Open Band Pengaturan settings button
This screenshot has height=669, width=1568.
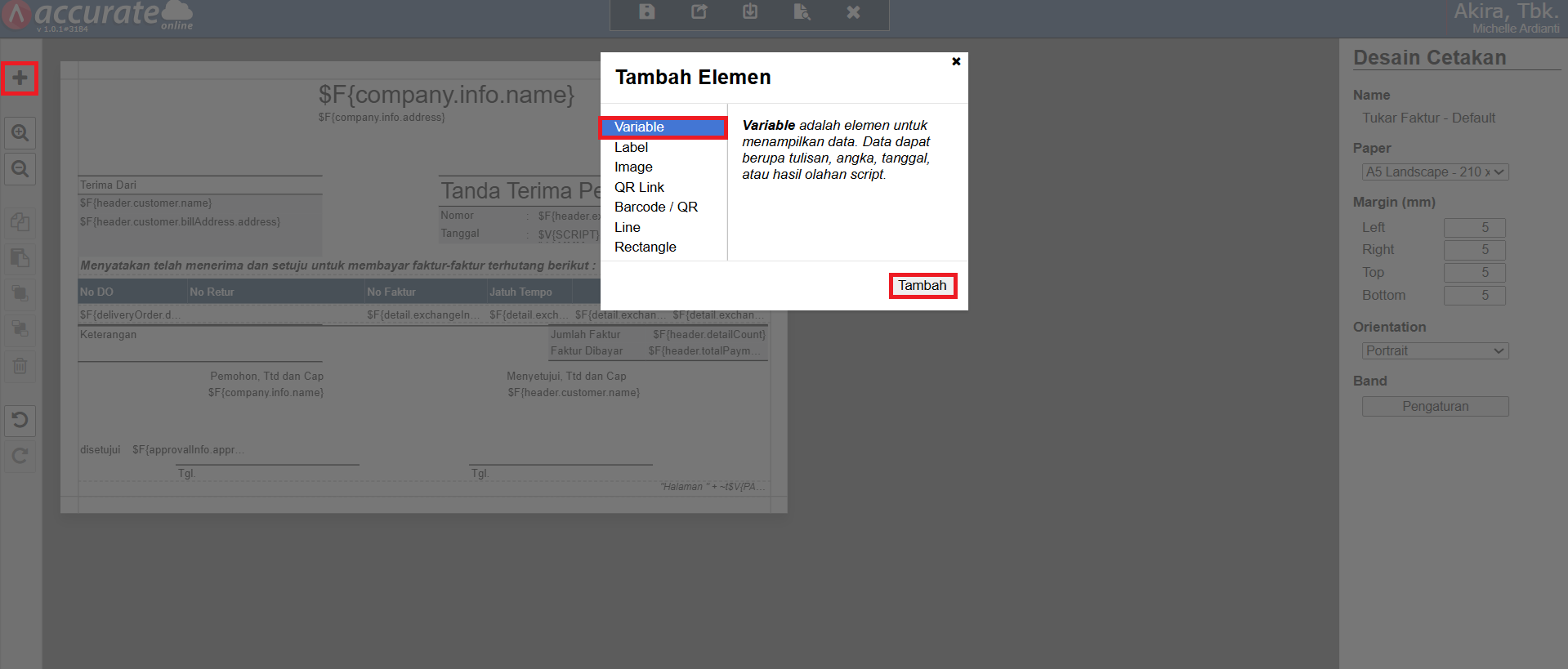point(1435,407)
